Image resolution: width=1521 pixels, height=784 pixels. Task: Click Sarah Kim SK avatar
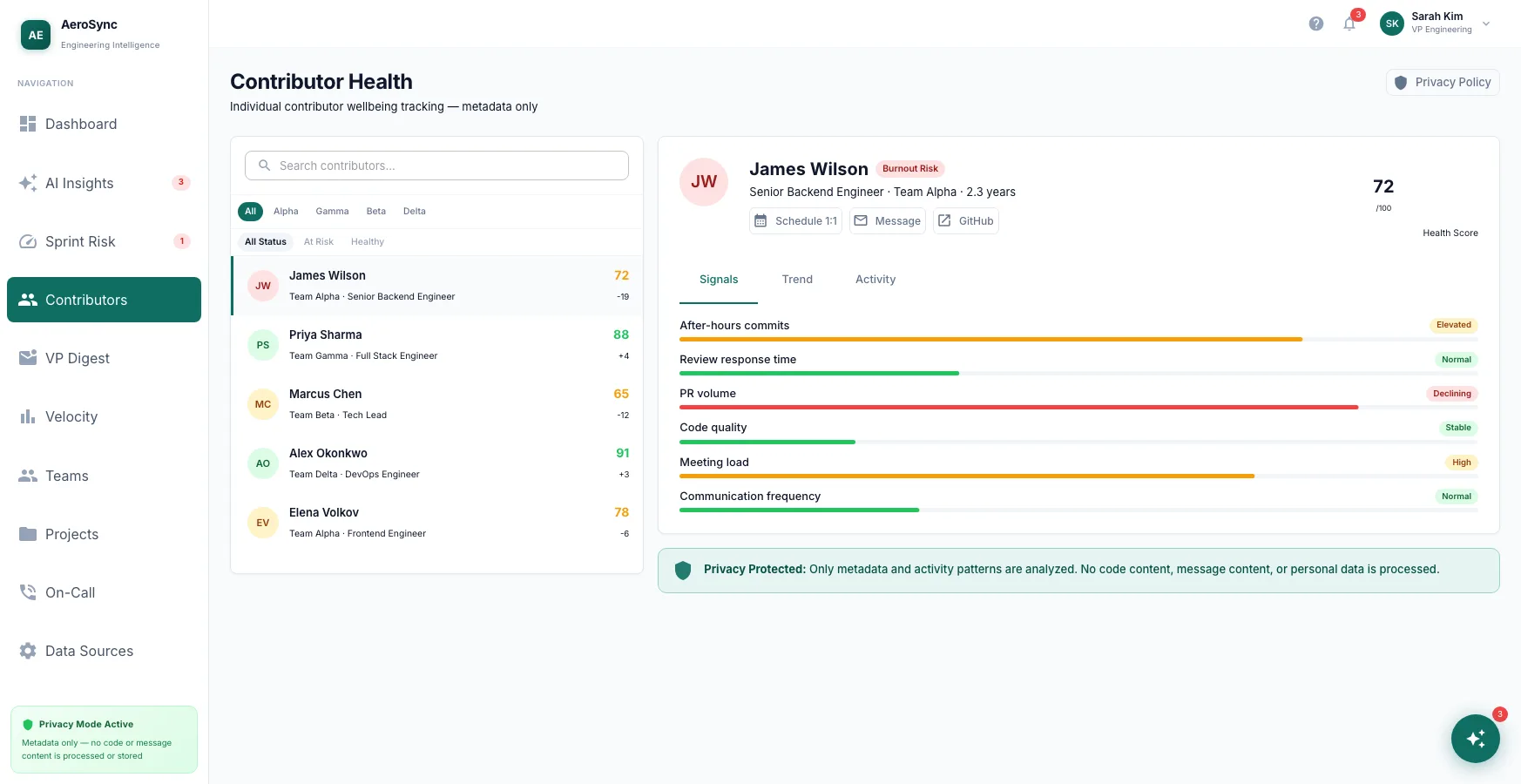[1392, 24]
